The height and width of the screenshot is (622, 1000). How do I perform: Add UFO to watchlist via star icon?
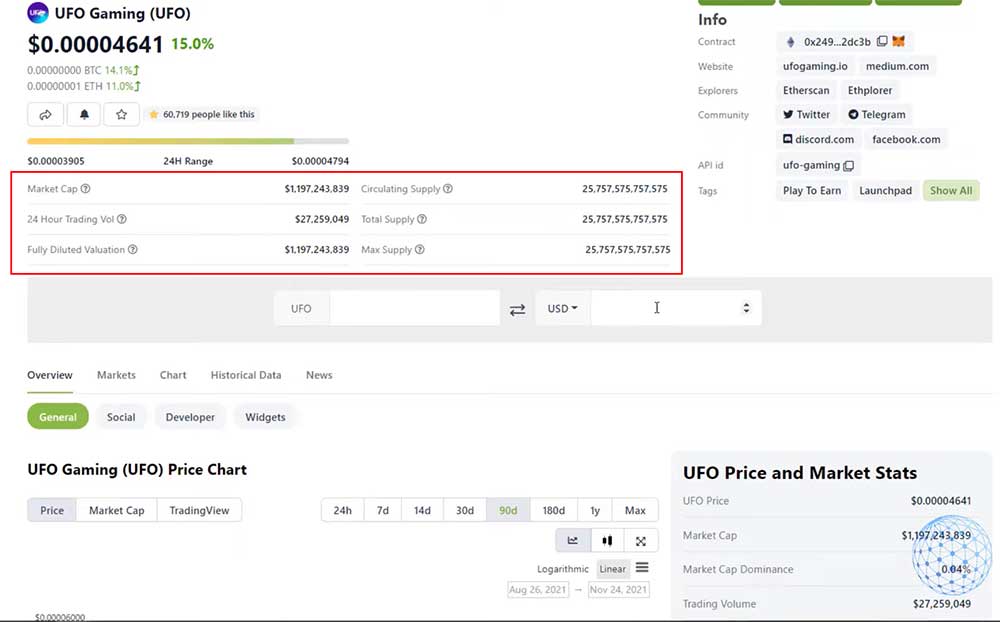coord(122,114)
